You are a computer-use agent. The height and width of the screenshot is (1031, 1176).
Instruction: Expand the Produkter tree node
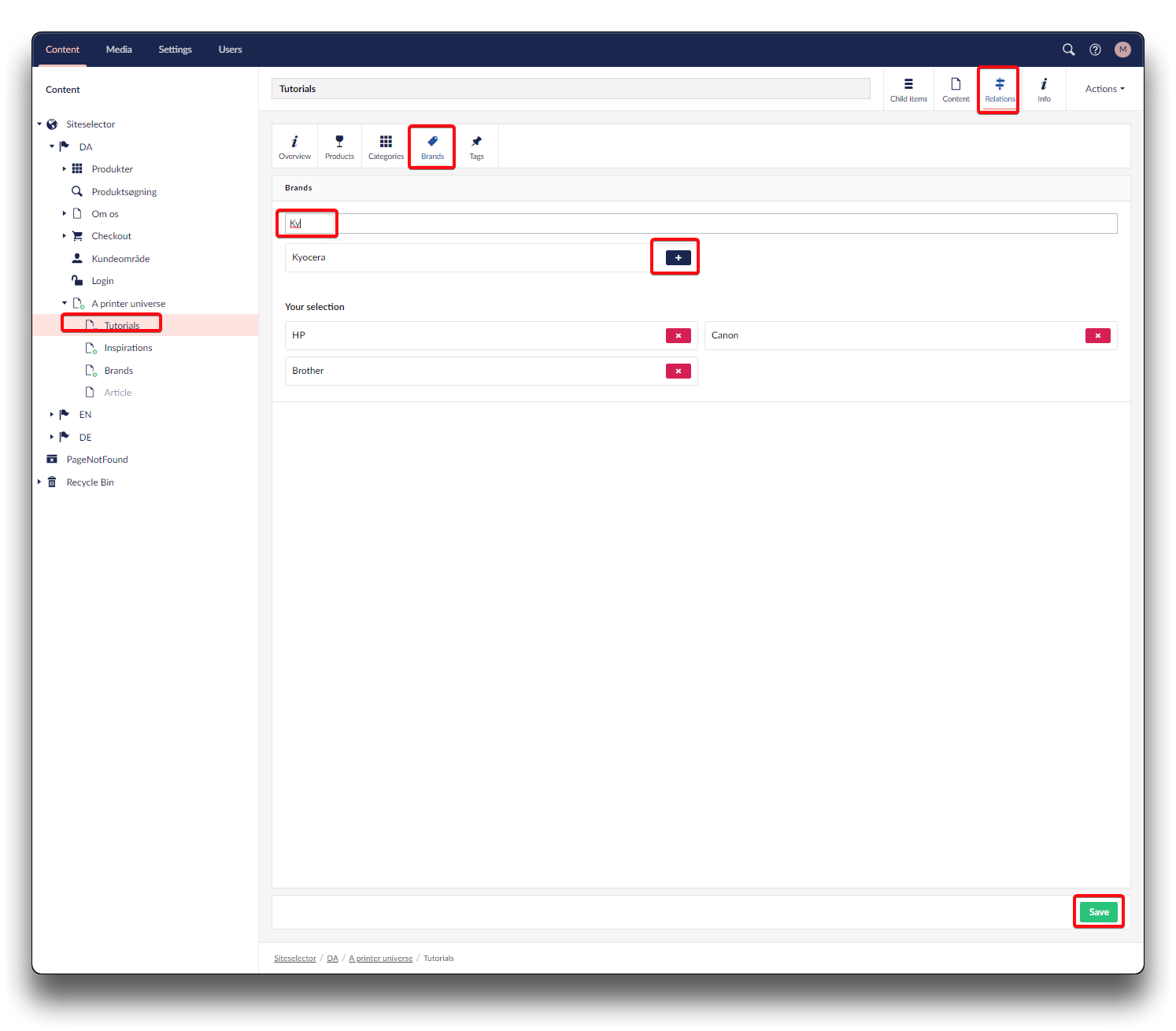pyautogui.click(x=65, y=169)
